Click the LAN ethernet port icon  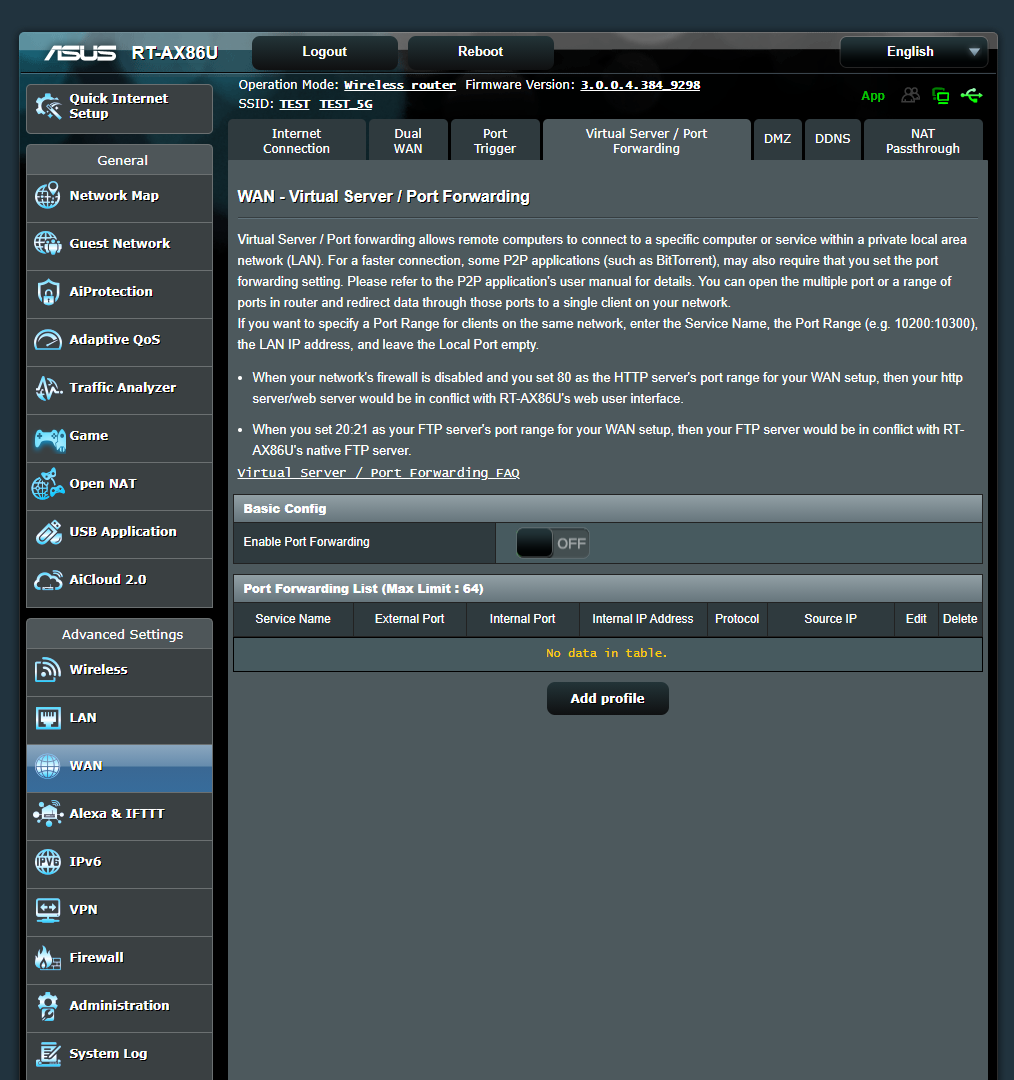pos(48,718)
